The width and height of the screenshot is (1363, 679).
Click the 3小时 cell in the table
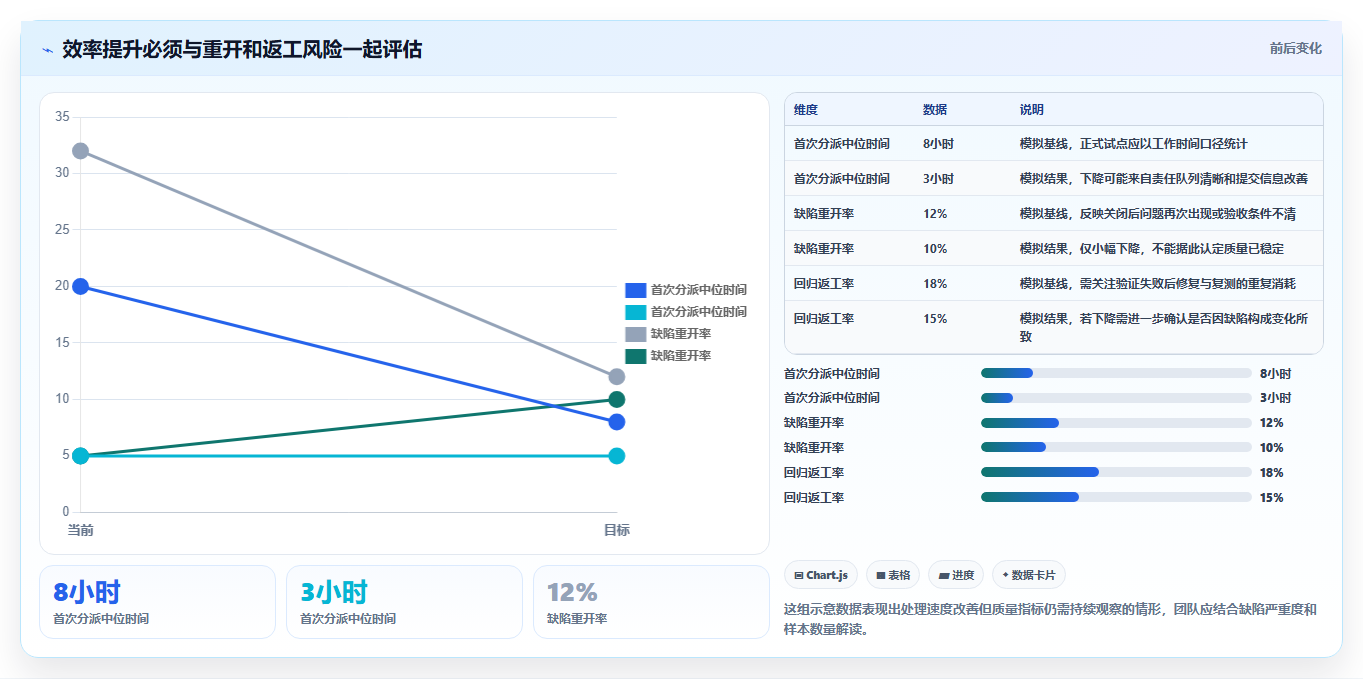pos(938,179)
